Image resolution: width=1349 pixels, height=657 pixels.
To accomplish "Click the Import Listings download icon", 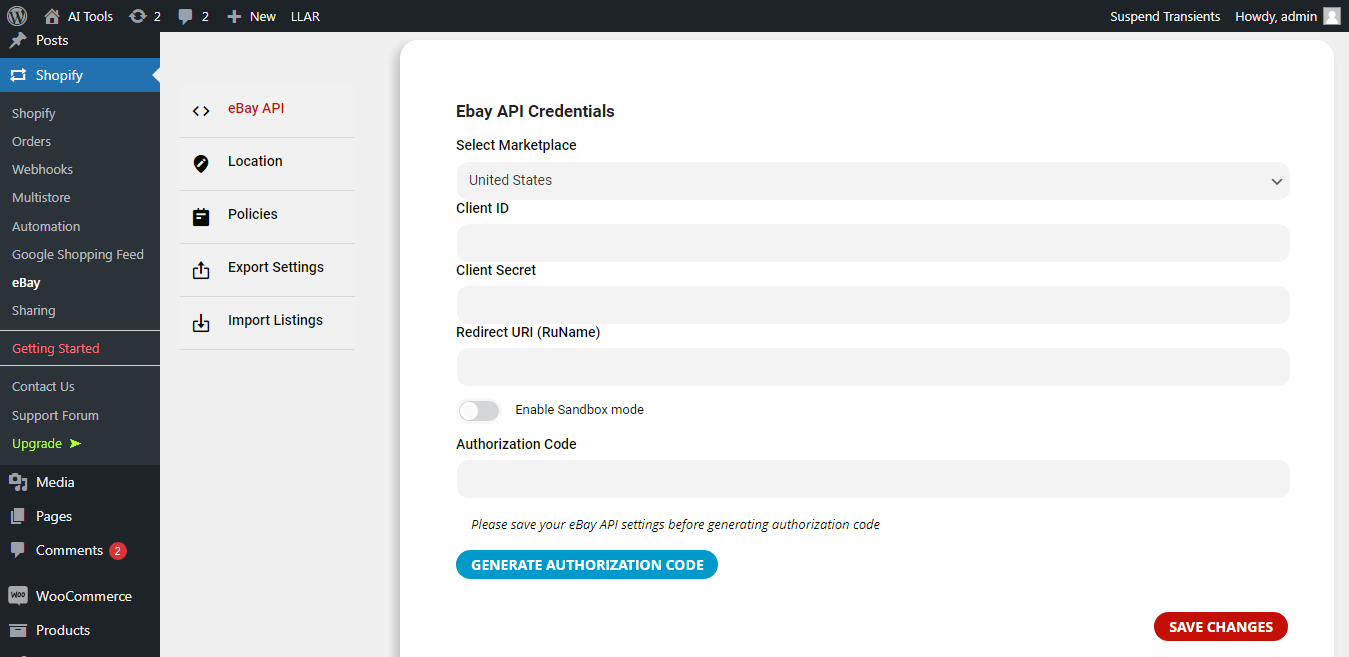I will [201, 323].
